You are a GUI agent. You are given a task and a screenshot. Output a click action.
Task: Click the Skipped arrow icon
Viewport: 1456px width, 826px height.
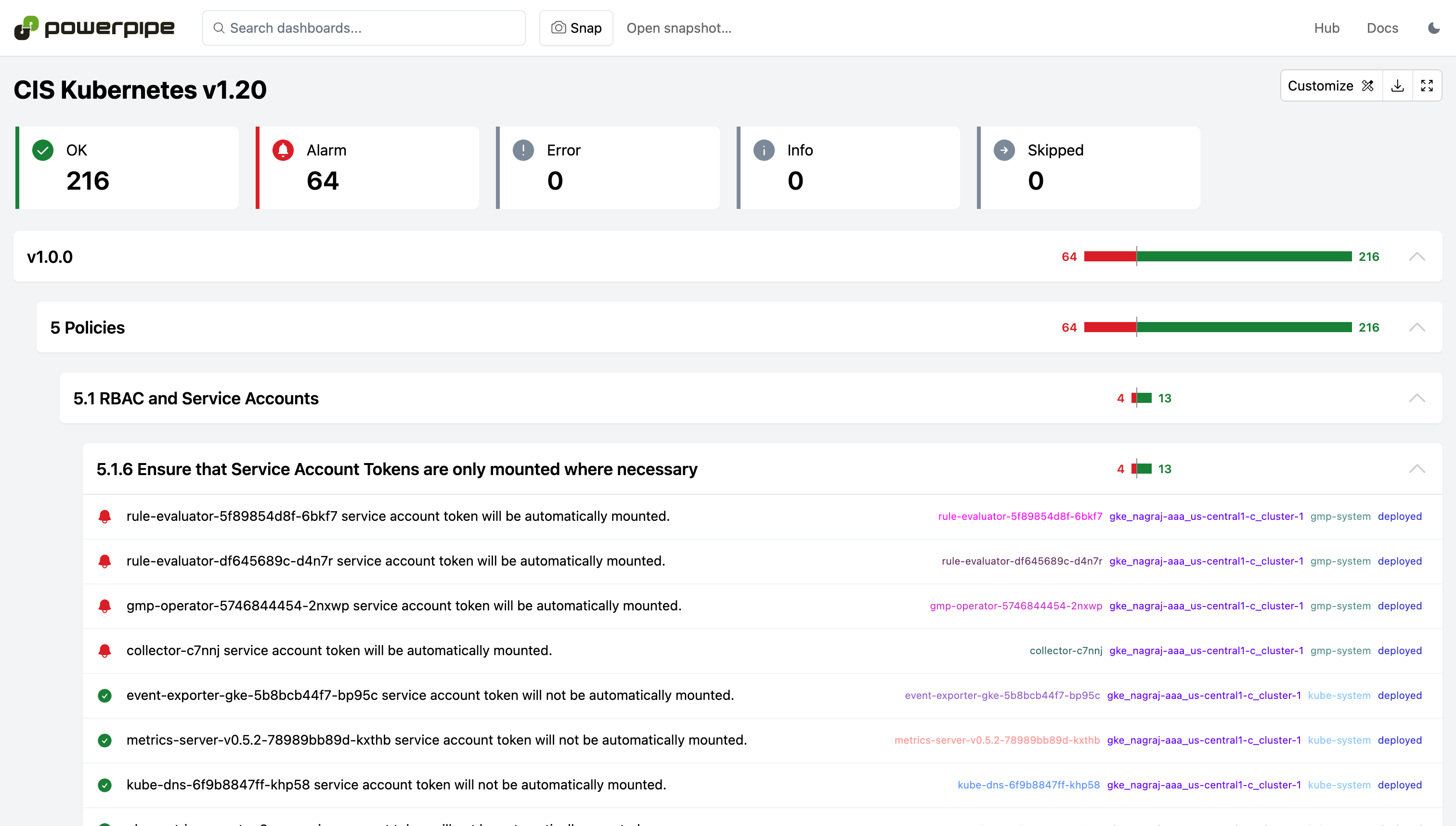pos(1004,150)
